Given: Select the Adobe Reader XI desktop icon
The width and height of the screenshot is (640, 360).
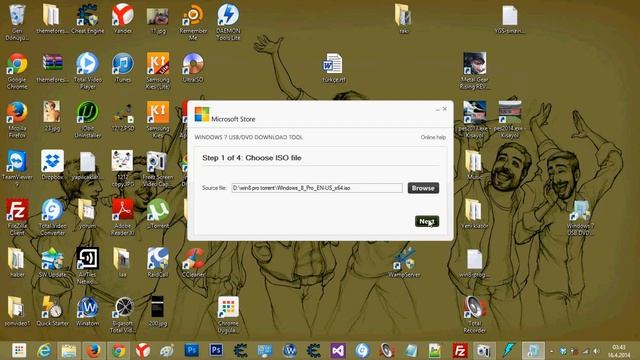Looking at the screenshot, I should (x=122, y=217).
